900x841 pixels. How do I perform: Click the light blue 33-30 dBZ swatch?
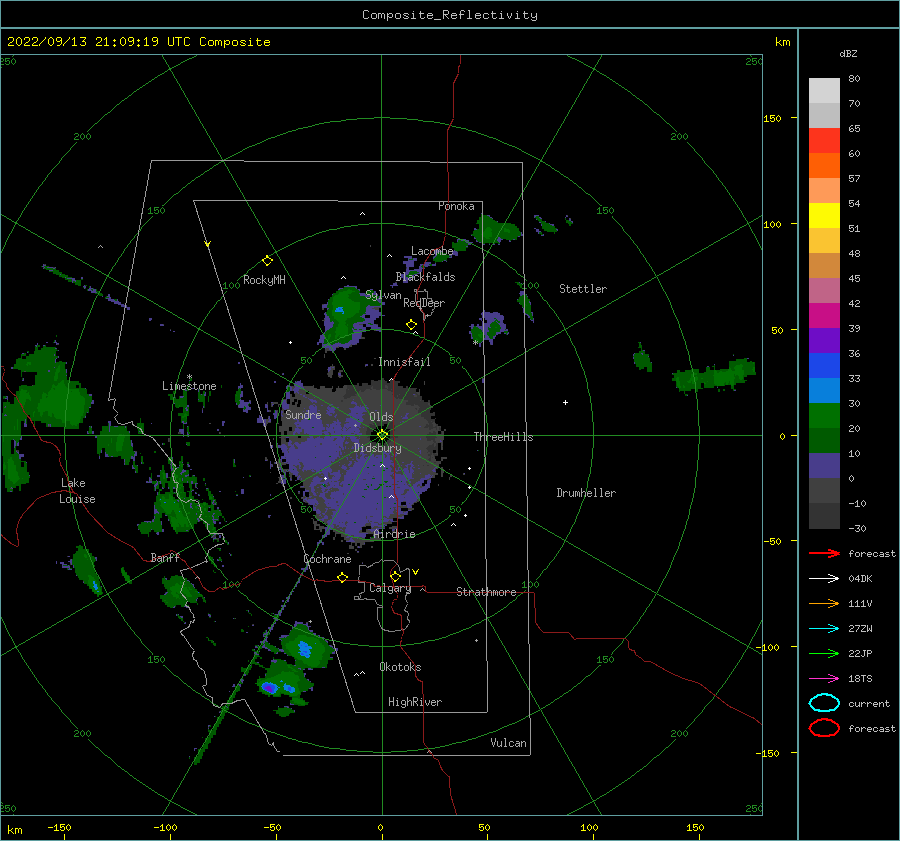click(824, 390)
